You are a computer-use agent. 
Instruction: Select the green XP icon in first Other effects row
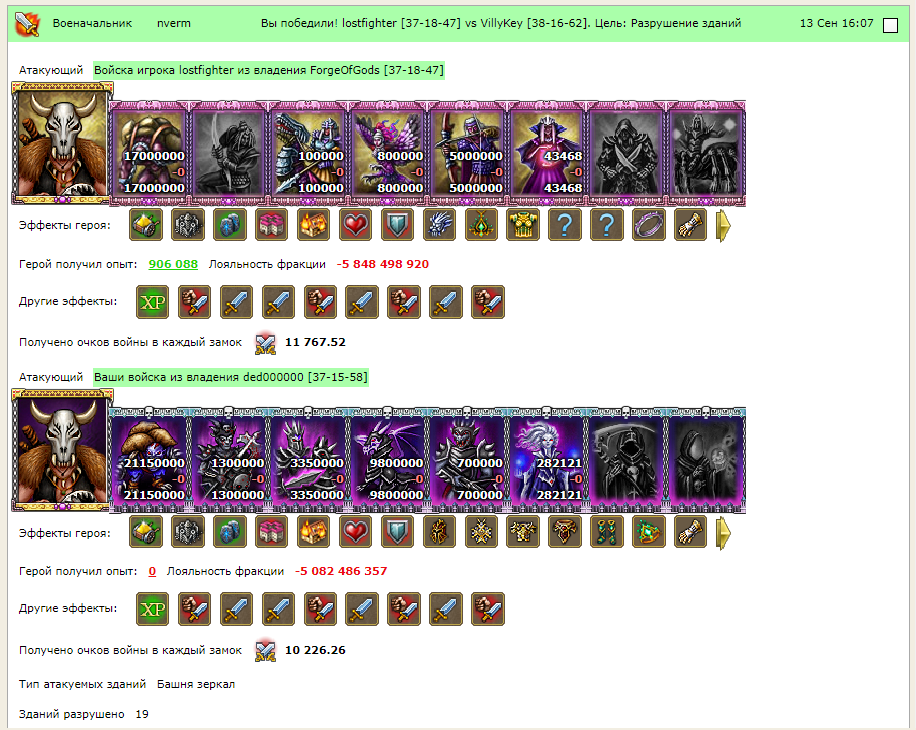152,302
